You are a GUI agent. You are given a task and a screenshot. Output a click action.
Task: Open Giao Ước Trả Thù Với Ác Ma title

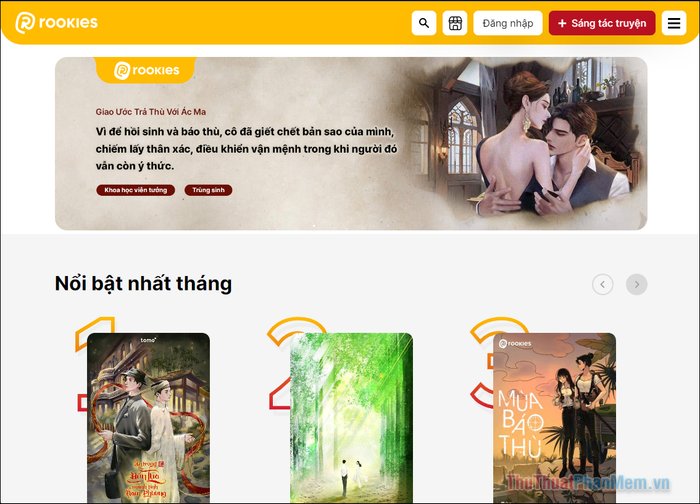pos(150,112)
